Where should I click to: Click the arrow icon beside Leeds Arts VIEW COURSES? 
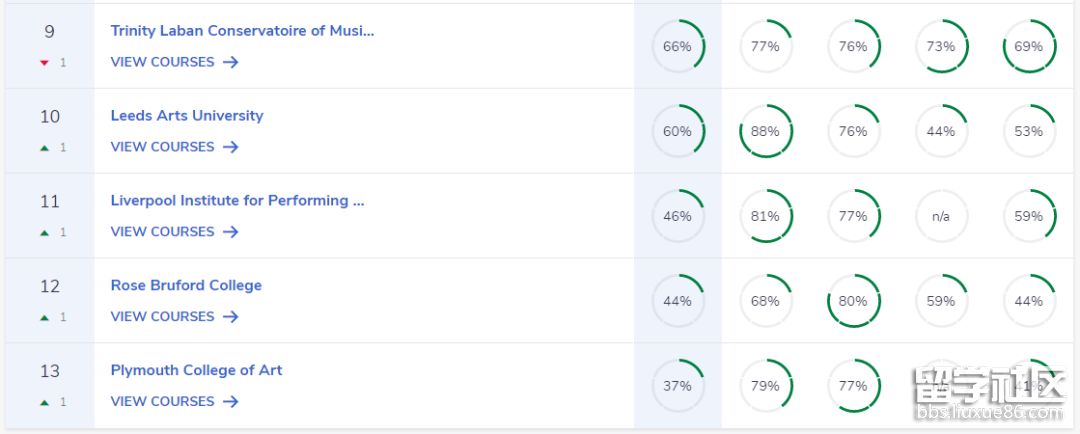231,147
